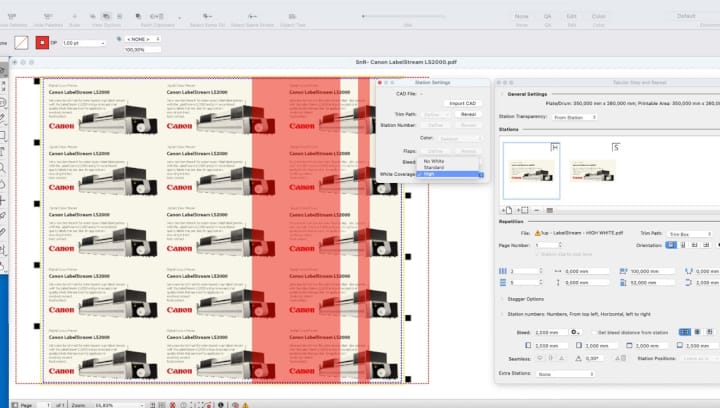Screen dimensions: 720x408
Task: Open the Extra Stations None dropdown
Action: tap(565, 374)
